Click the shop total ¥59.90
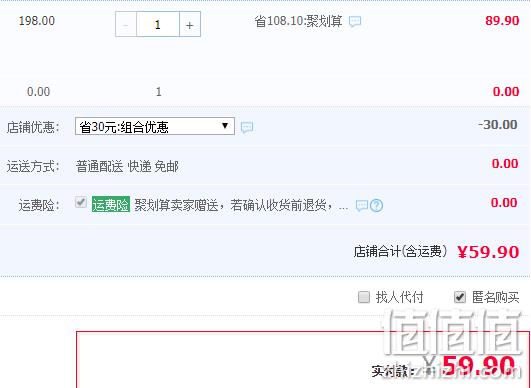This screenshot has height=388, width=531. click(x=488, y=252)
